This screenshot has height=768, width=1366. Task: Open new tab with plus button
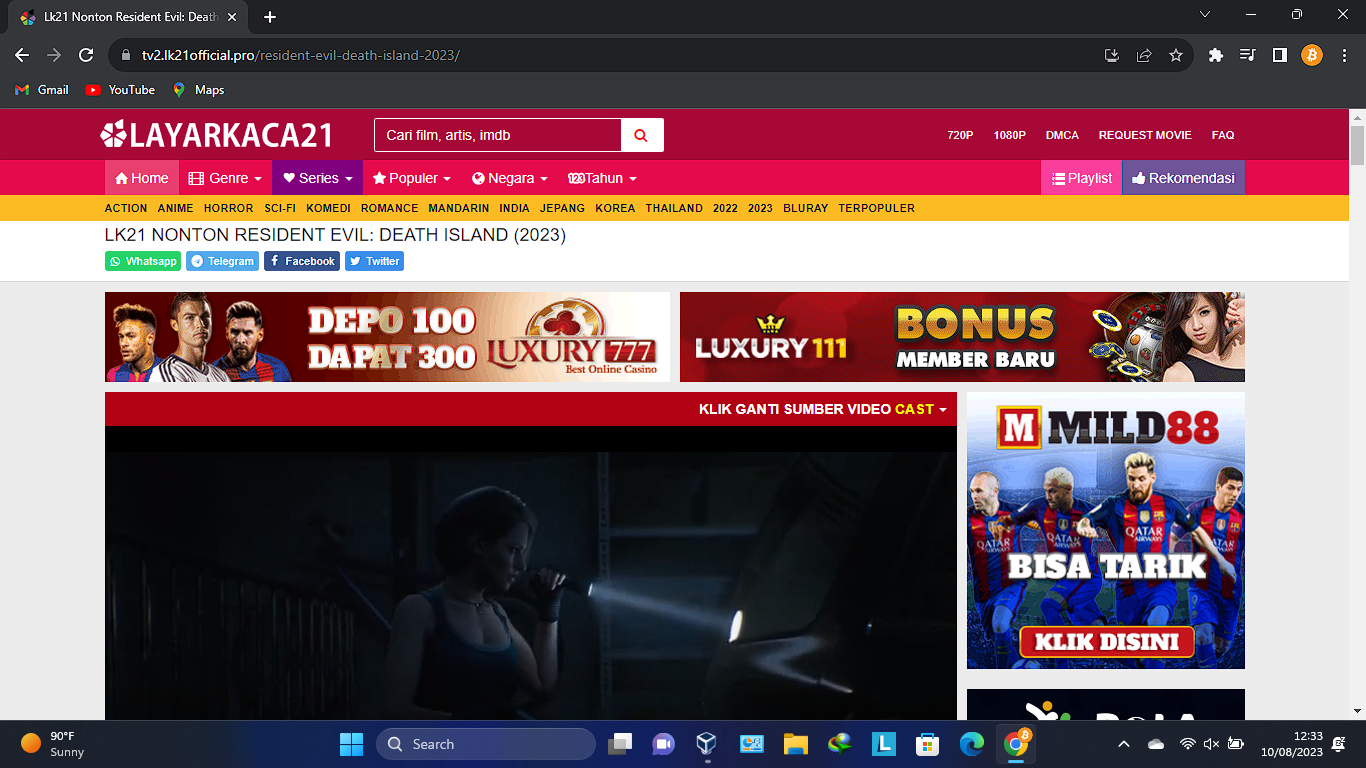tap(270, 17)
